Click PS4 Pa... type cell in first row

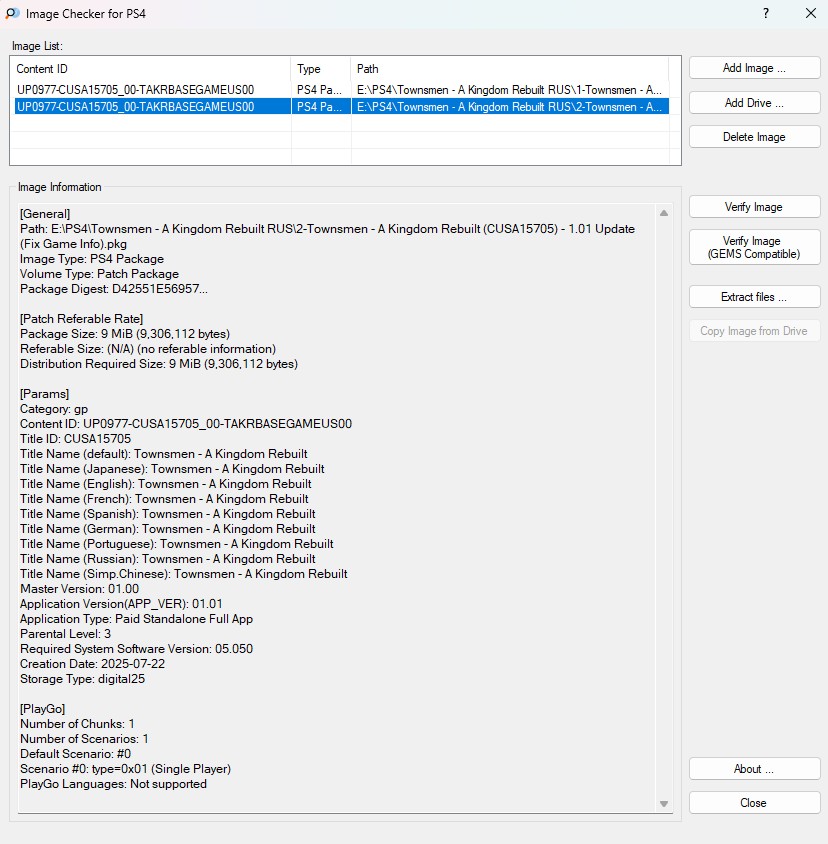tap(321, 90)
